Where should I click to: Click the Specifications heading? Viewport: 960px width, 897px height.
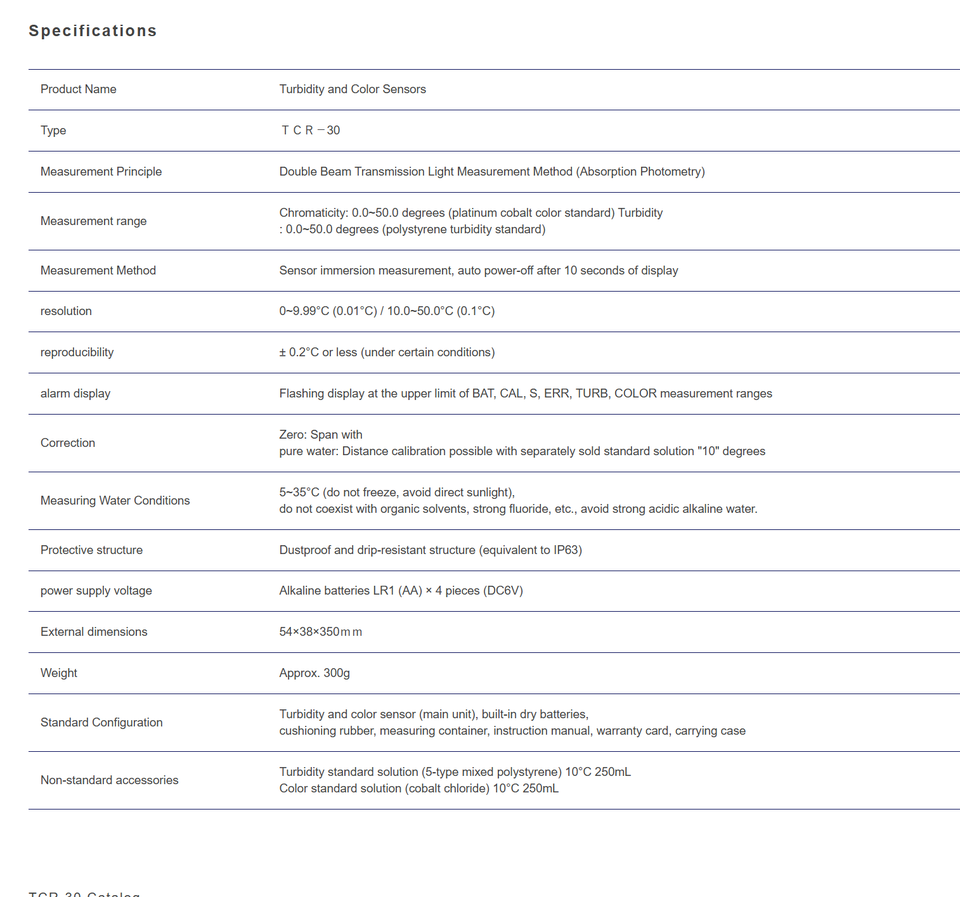[93, 31]
